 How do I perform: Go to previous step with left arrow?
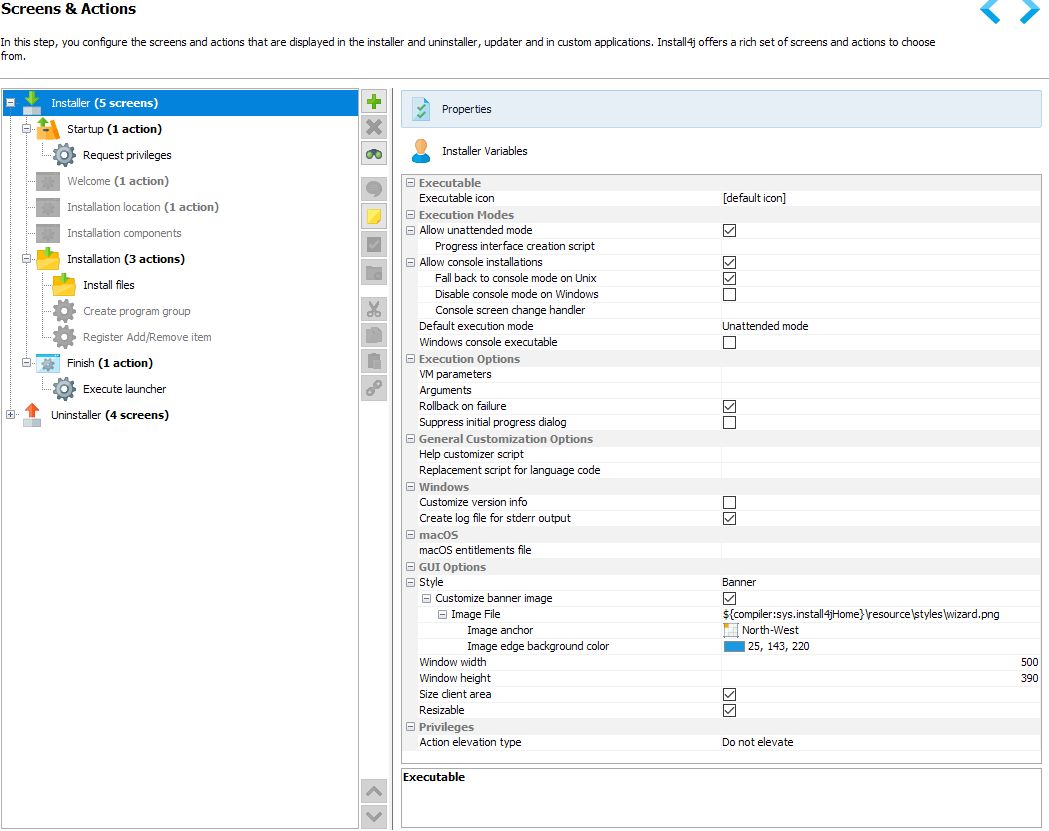click(990, 11)
